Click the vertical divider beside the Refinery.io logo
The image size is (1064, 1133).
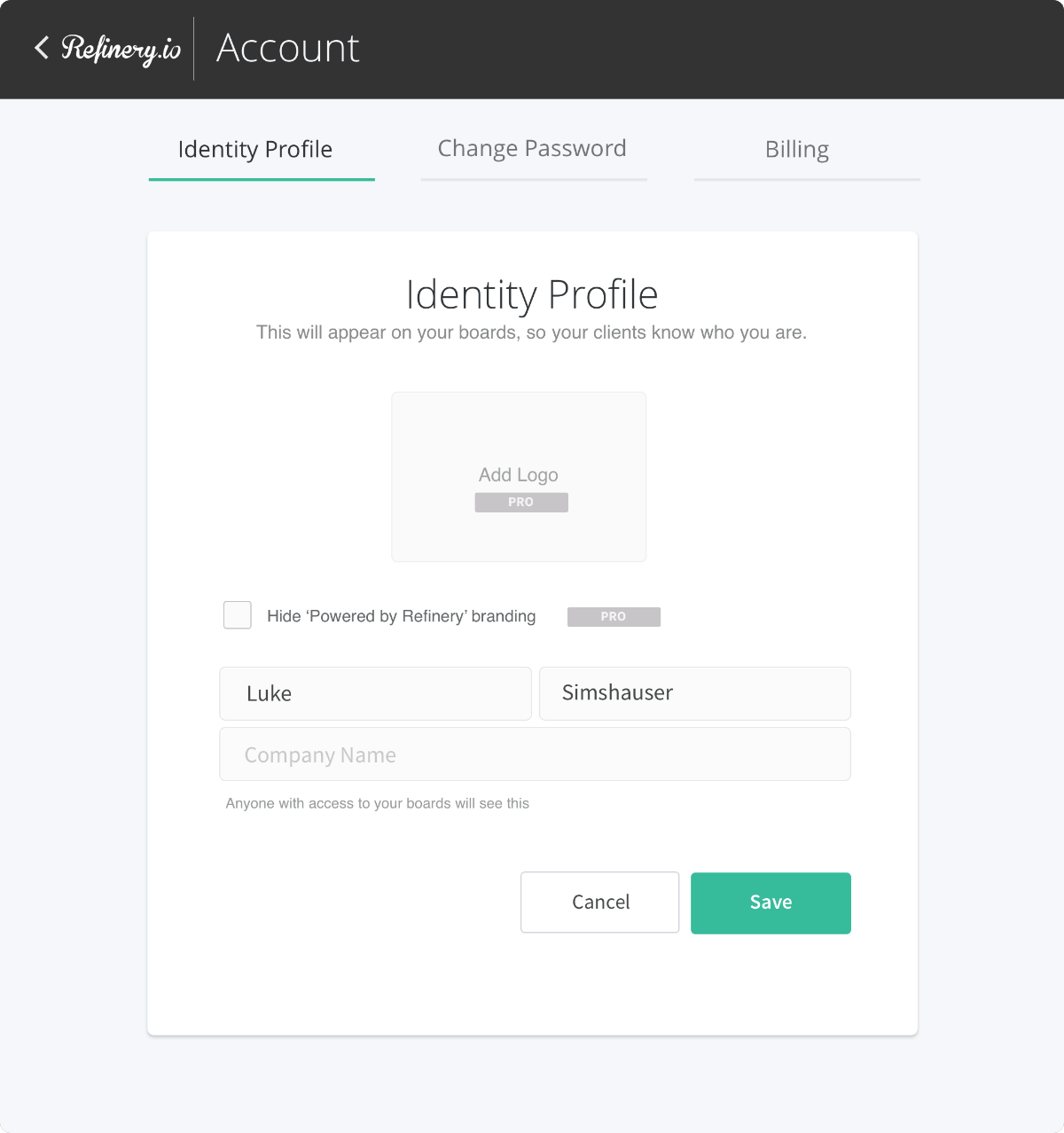194,49
